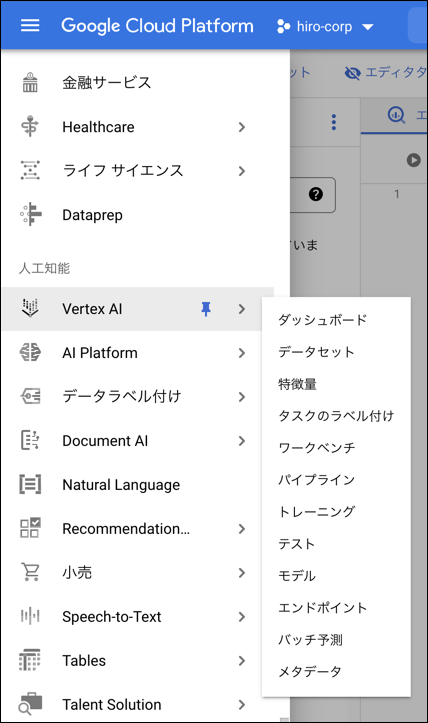The height and width of the screenshot is (723, 428).
Task: Expand the データラベル付け submenu chevron
Action: (242, 397)
